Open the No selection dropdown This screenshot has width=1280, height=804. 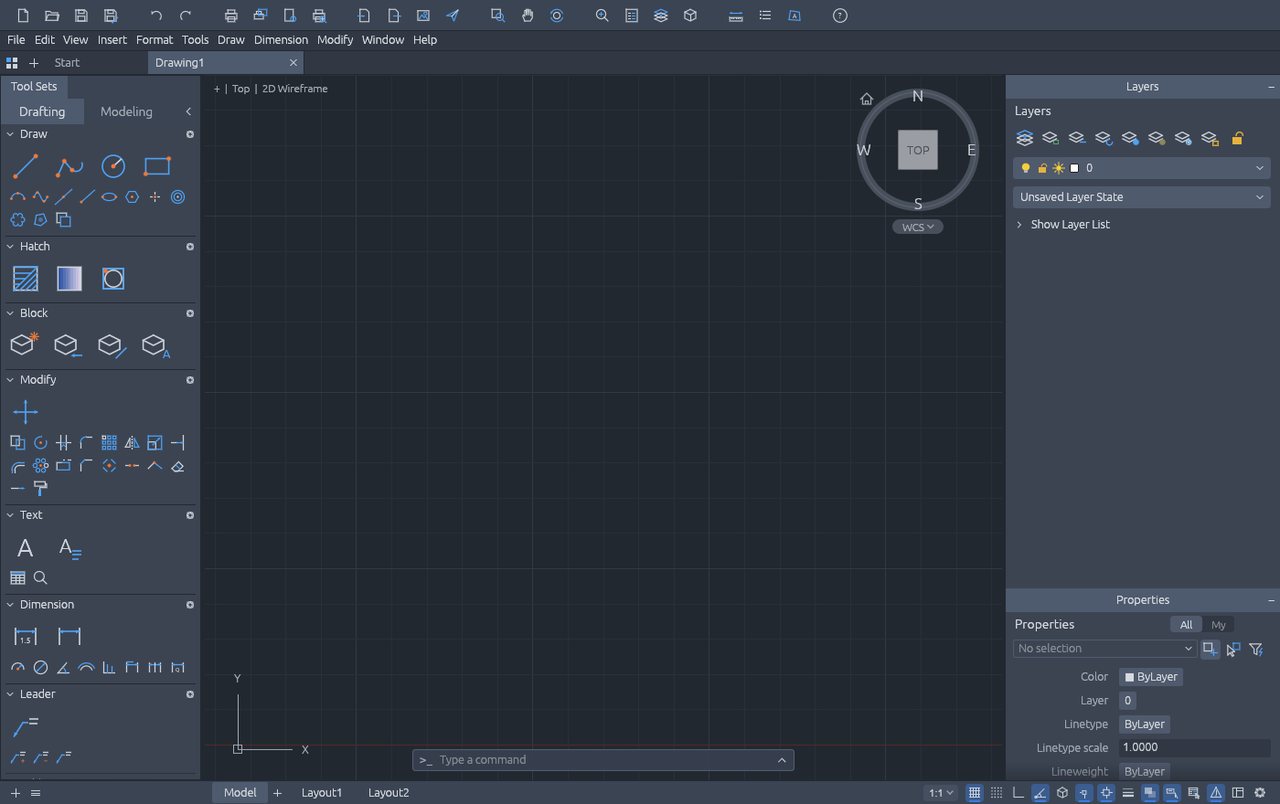point(1105,648)
